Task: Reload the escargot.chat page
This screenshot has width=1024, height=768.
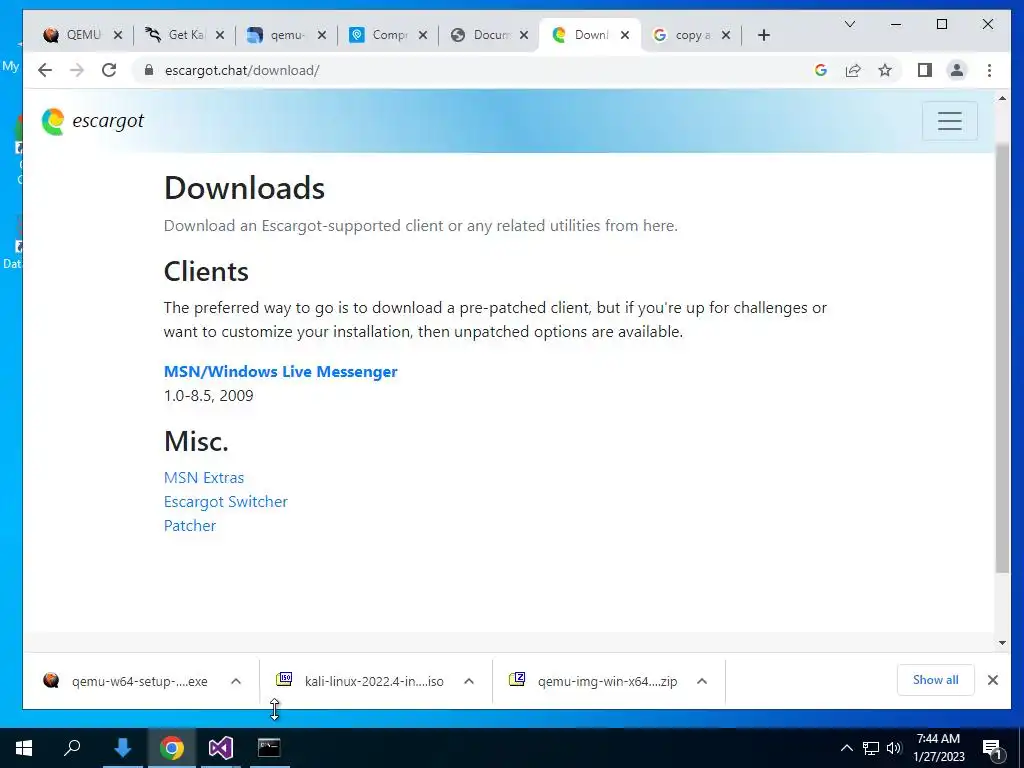Action: pos(109,71)
